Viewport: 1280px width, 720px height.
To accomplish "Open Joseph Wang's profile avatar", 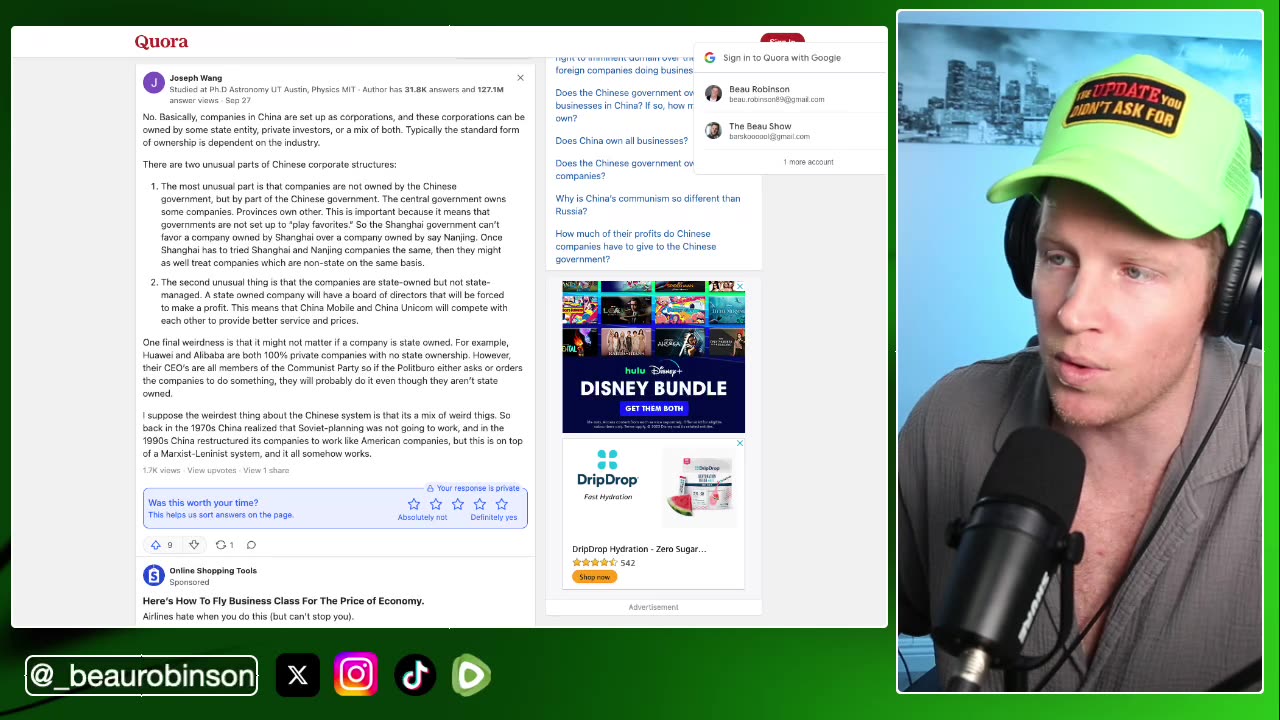I will (153, 82).
